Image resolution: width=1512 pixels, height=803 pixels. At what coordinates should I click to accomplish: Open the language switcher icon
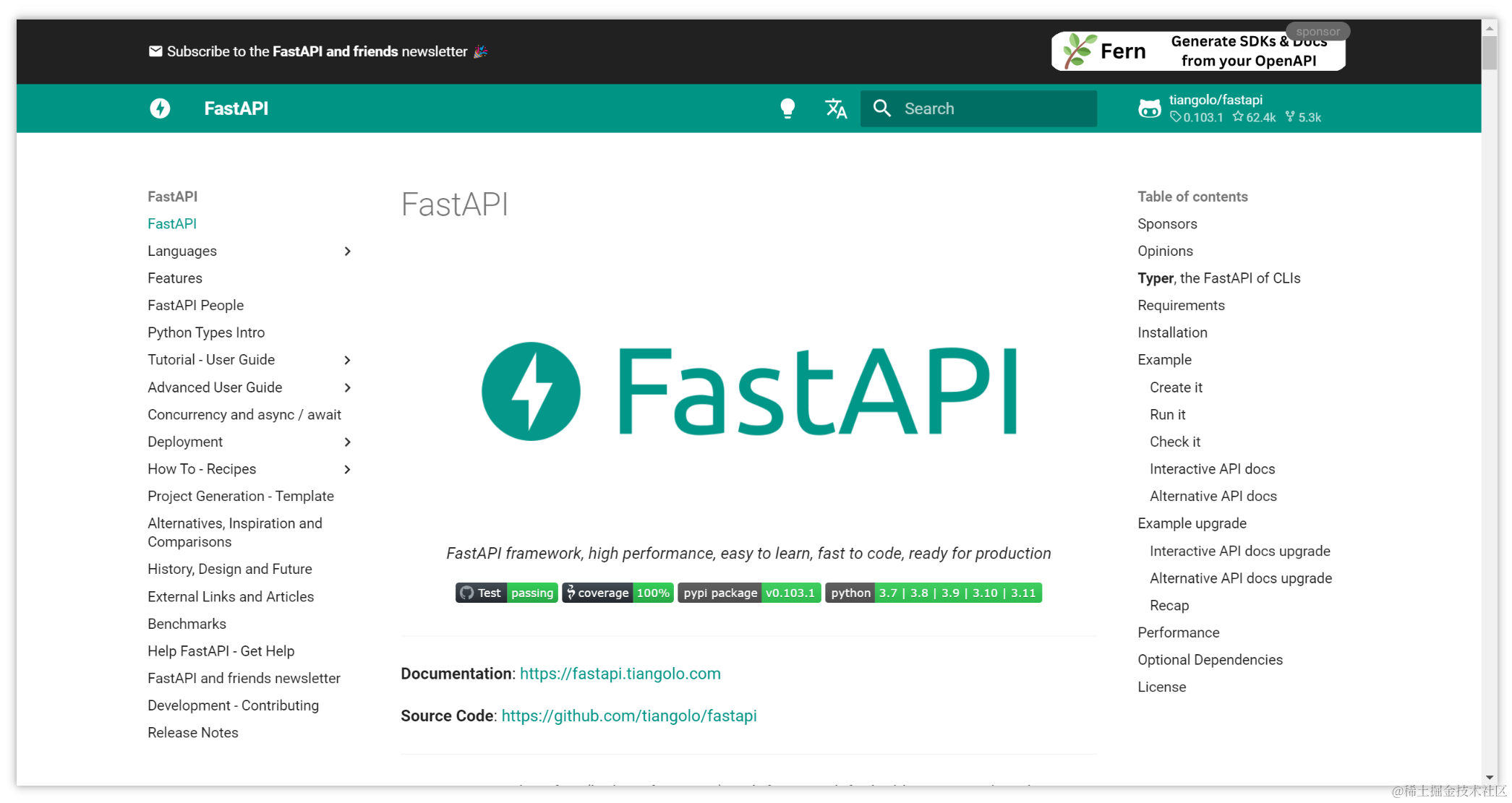pyautogui.click(x=836, y=108)
